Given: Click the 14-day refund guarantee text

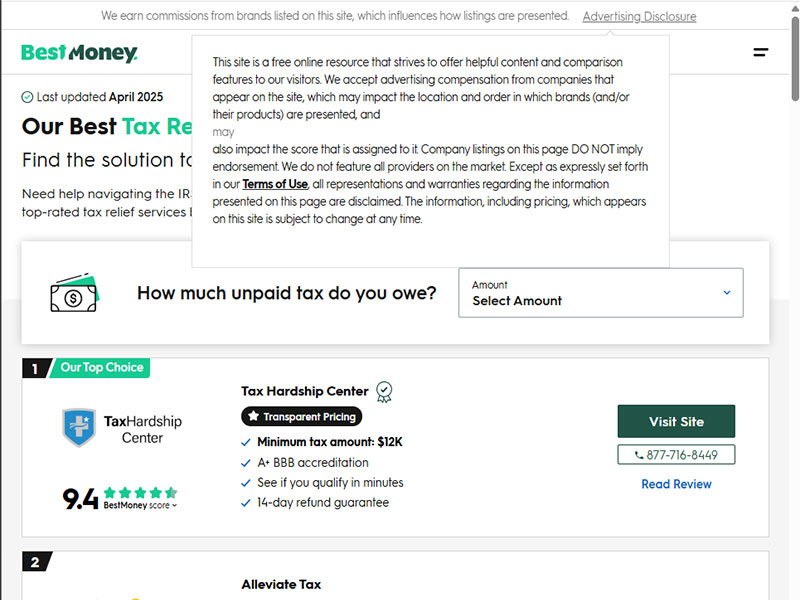Looking at the screenshot, I should pyautogui.click(x=323, y=503).
